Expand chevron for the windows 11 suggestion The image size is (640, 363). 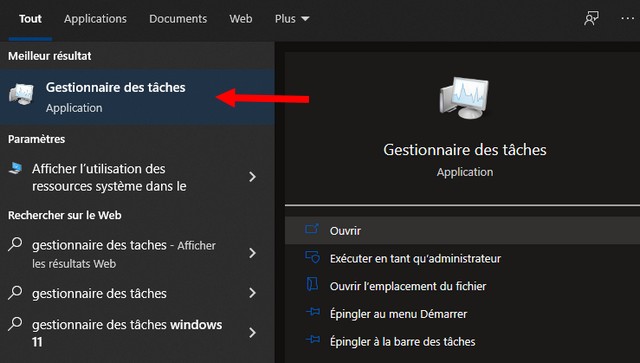253,332
